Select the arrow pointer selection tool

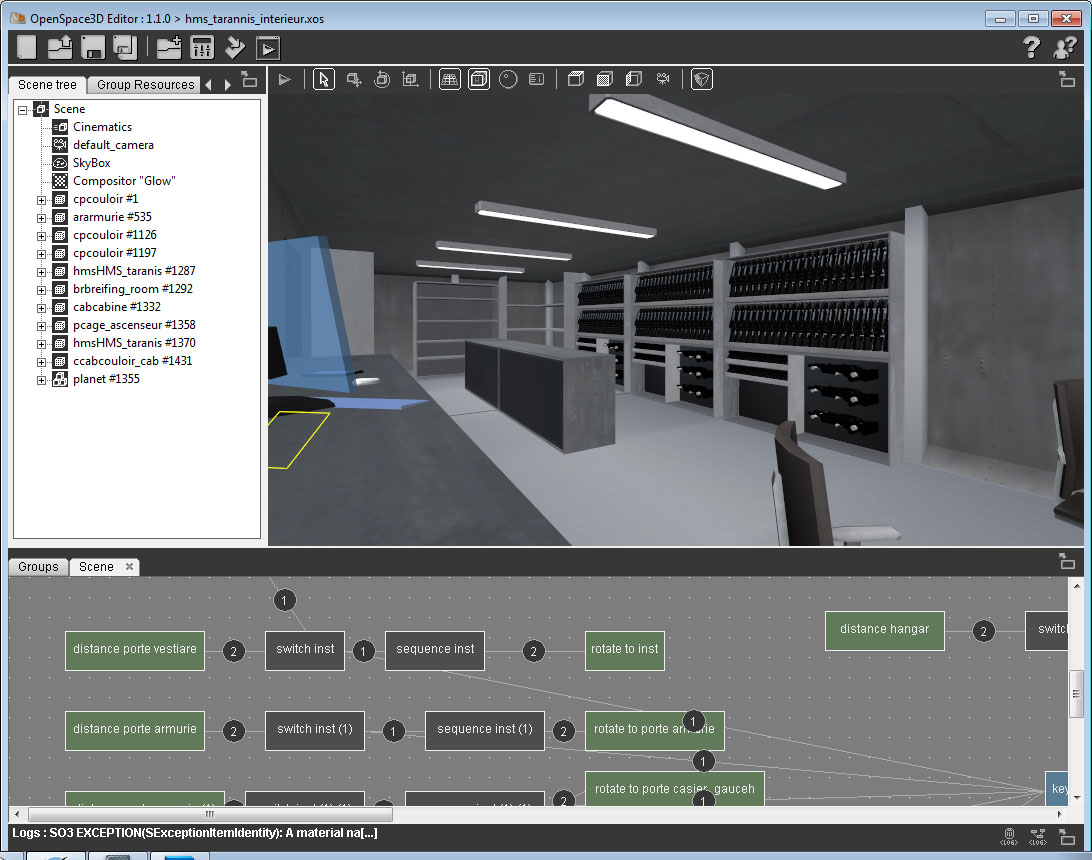[x=323, y=79]
